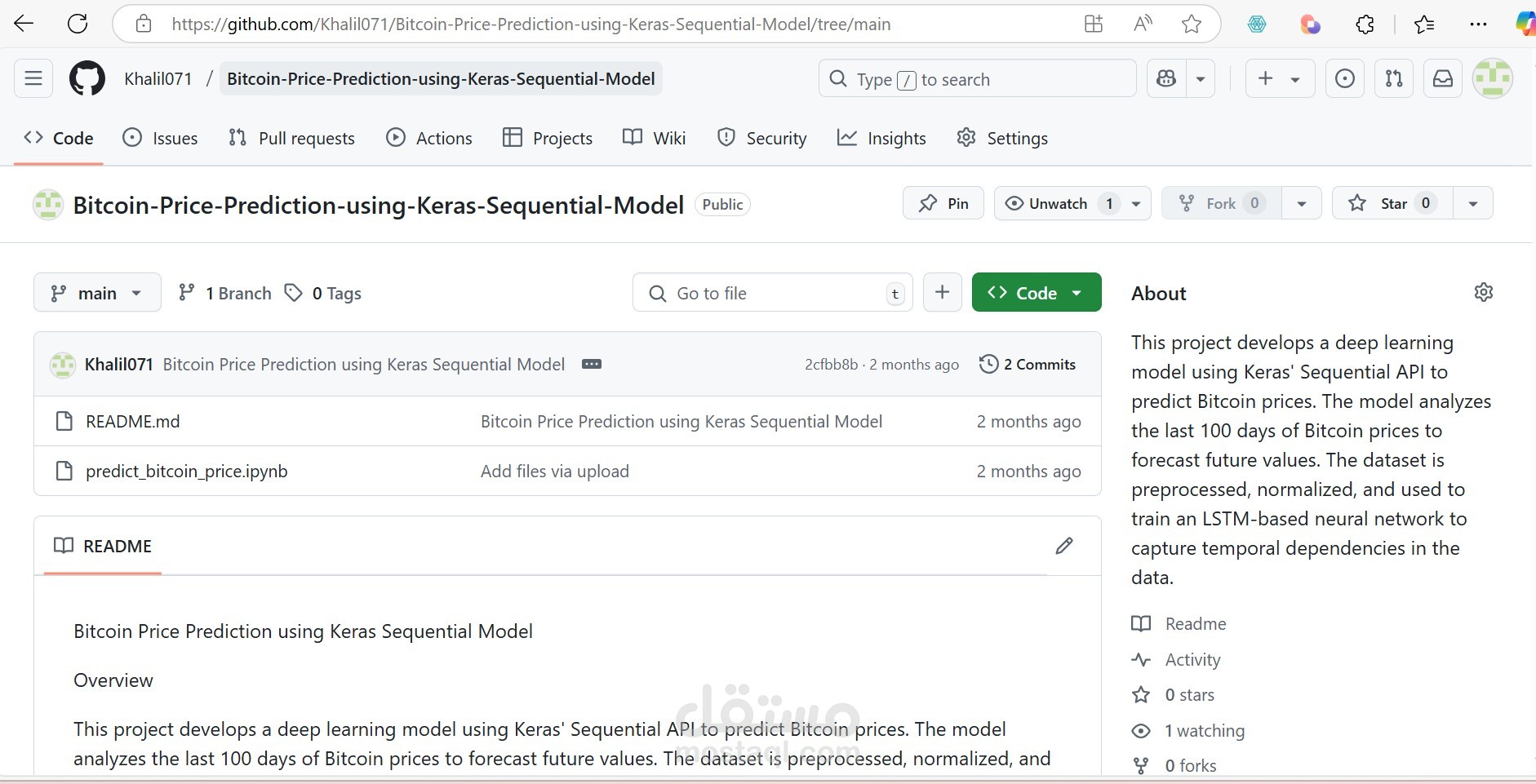
Task: Open the Favorites list icon in toolbar
Action: click(1424, 24)
